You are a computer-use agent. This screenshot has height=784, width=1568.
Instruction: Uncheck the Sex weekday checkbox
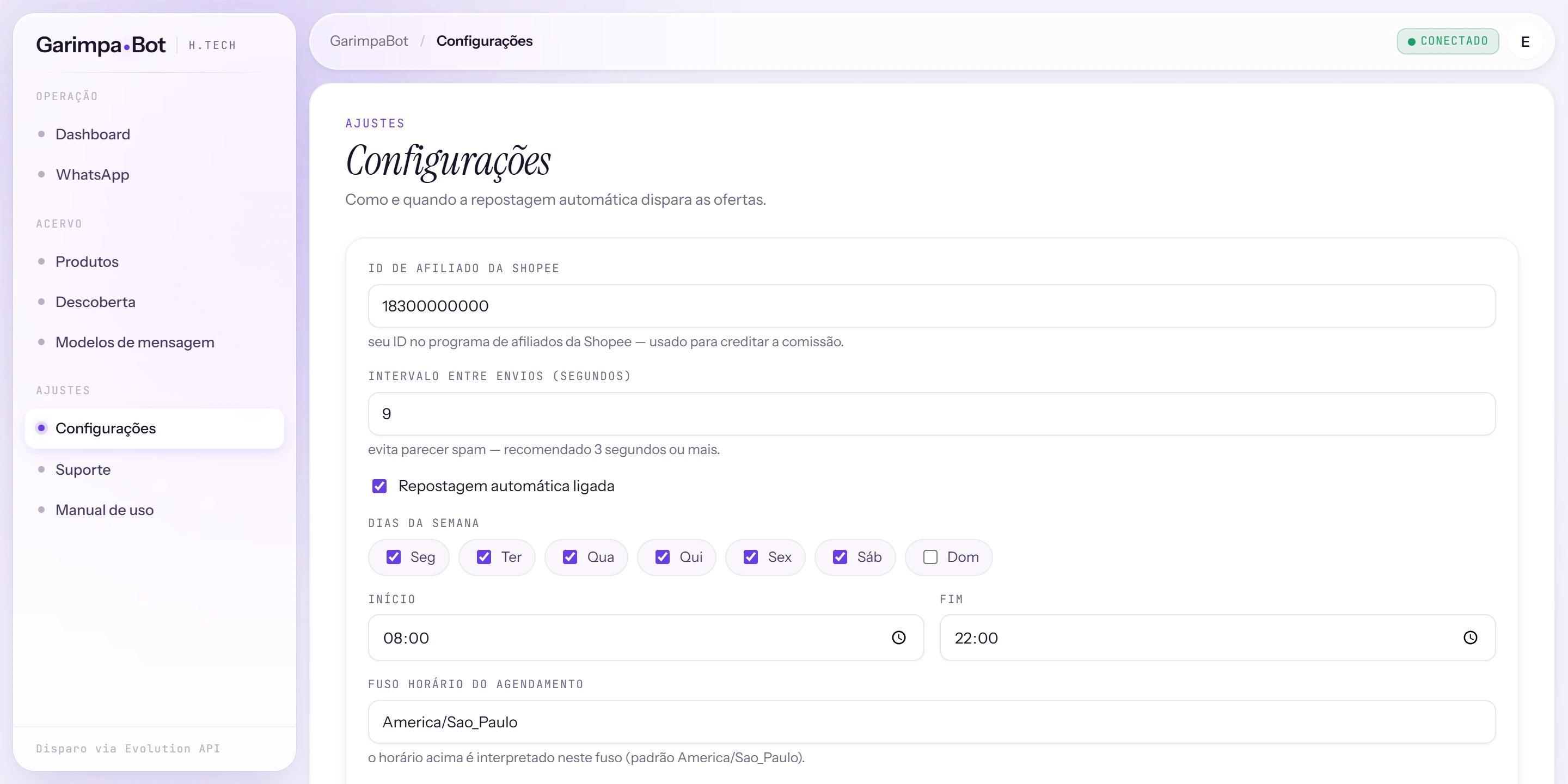pyautogui.click(x=751, y=557)
